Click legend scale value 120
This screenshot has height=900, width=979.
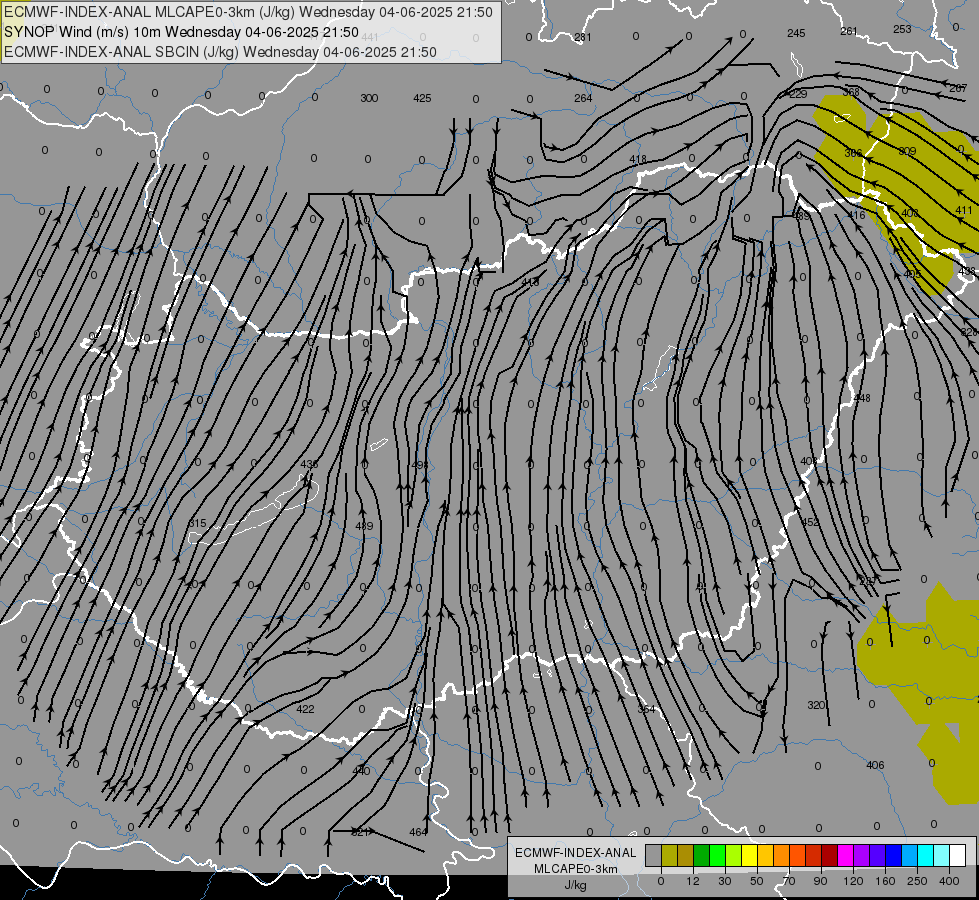tap(852, 881)
